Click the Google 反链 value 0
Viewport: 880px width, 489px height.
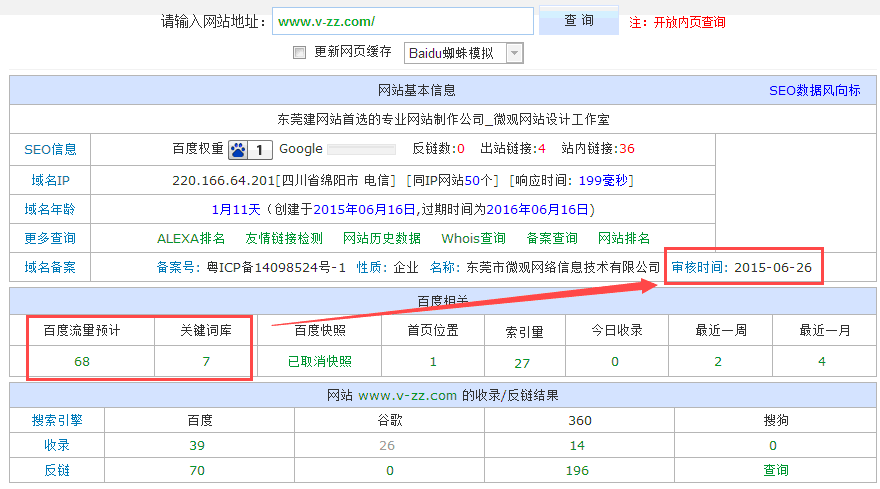pyautogui.click(x=389, y=470)
